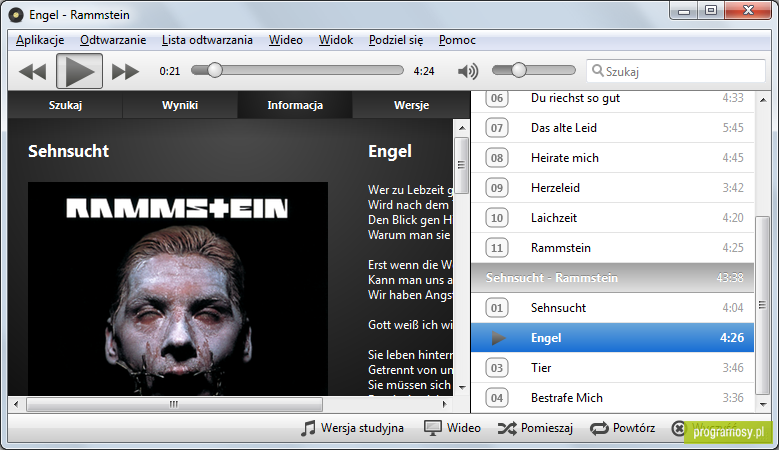
Task: Click track number 06 badge
Action: (x=497, y=98)
